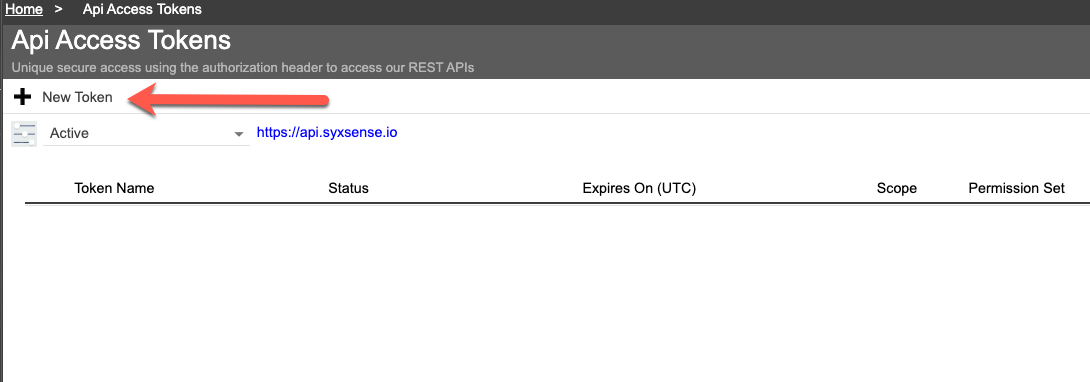Click the New Token text button

[77, 97]
